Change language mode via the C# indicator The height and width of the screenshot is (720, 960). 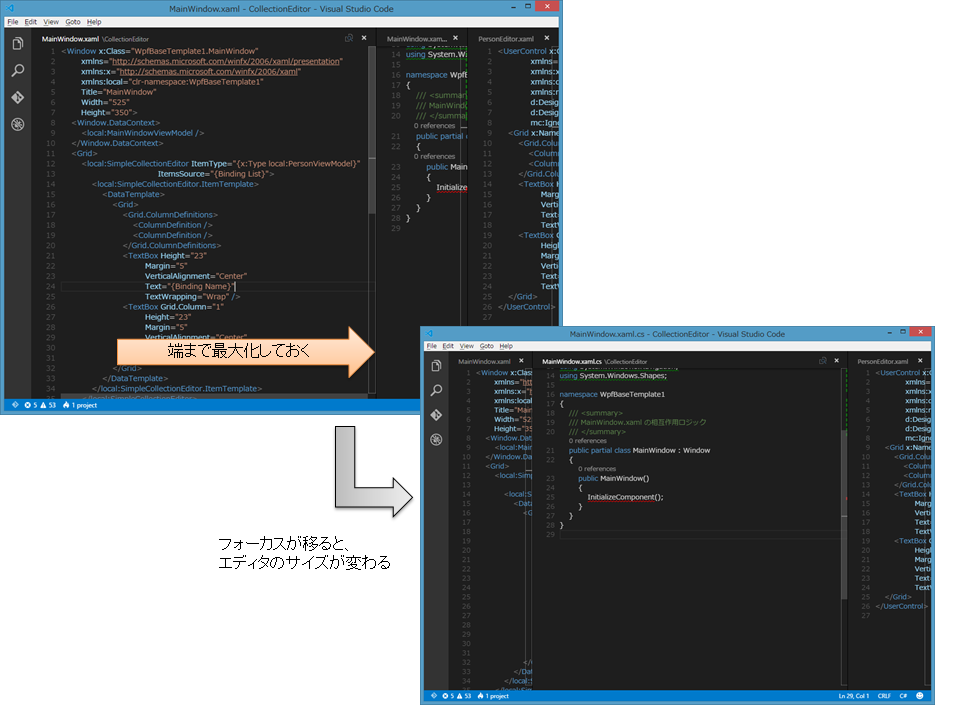coord(904,696)
